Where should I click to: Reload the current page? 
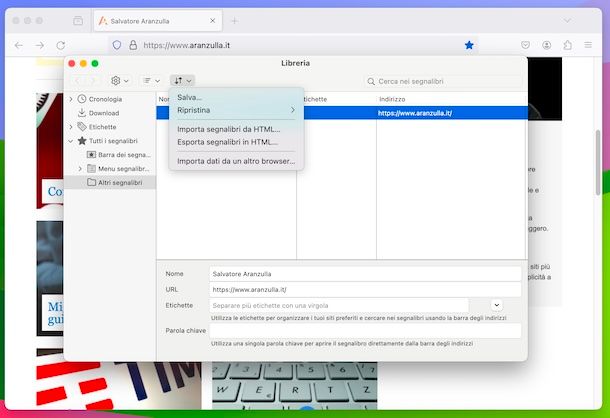61,46
